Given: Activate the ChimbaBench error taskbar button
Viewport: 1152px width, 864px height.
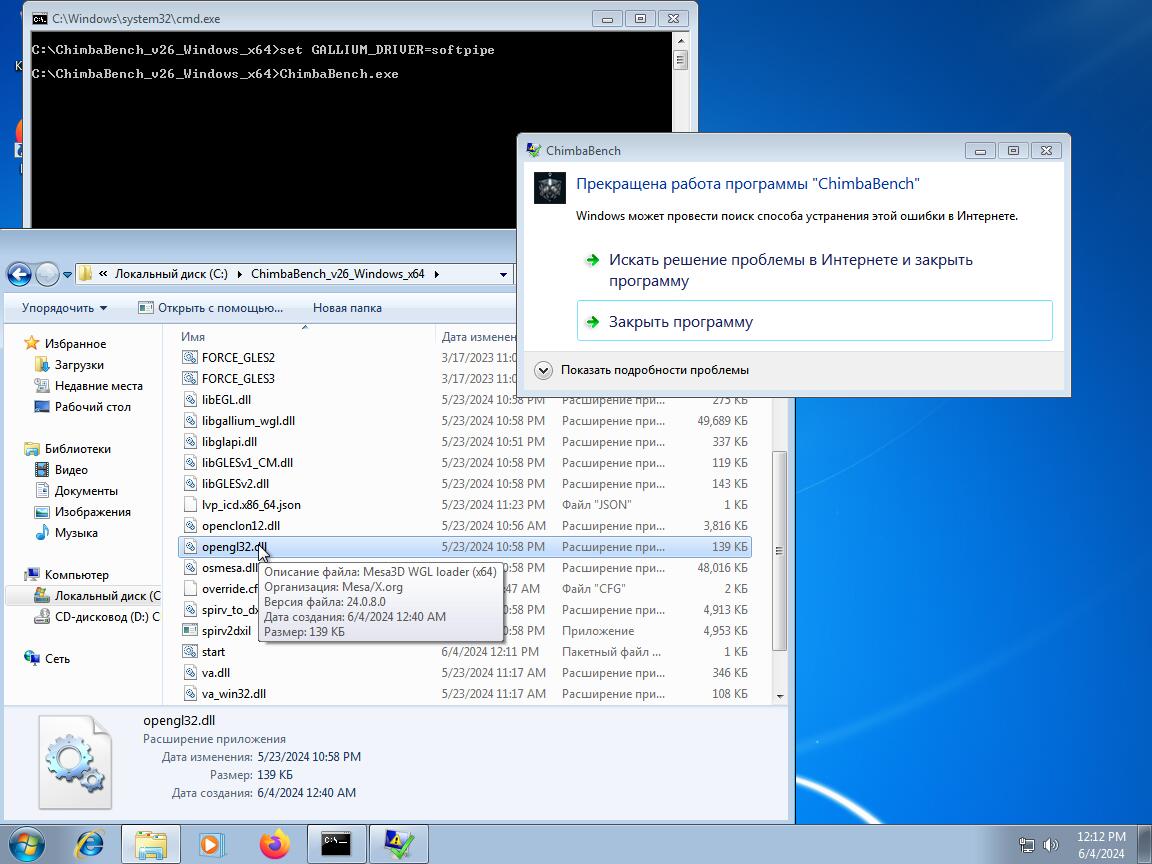Looking at the screenshot, I should click(x=398, y=844).
